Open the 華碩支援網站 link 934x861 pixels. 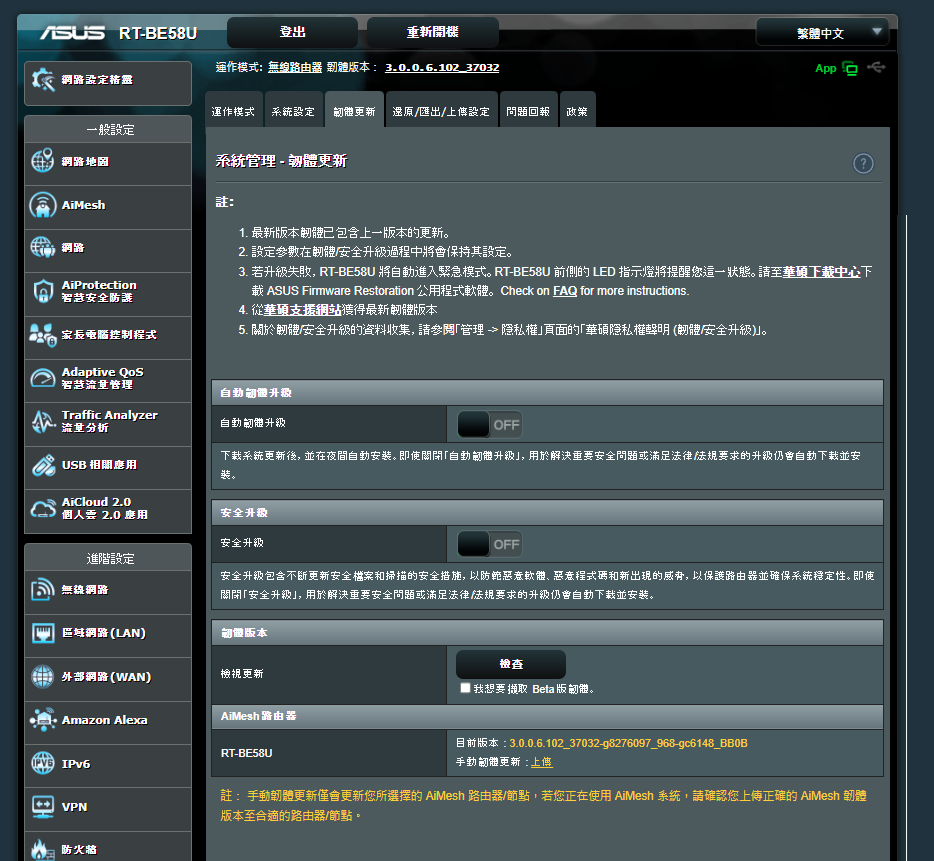pyautogui.click(x=303, y=310)
